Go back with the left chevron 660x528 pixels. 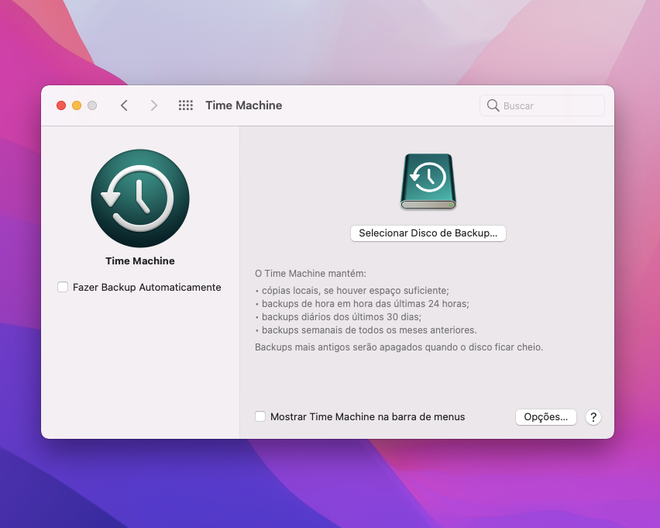point(124,105)
